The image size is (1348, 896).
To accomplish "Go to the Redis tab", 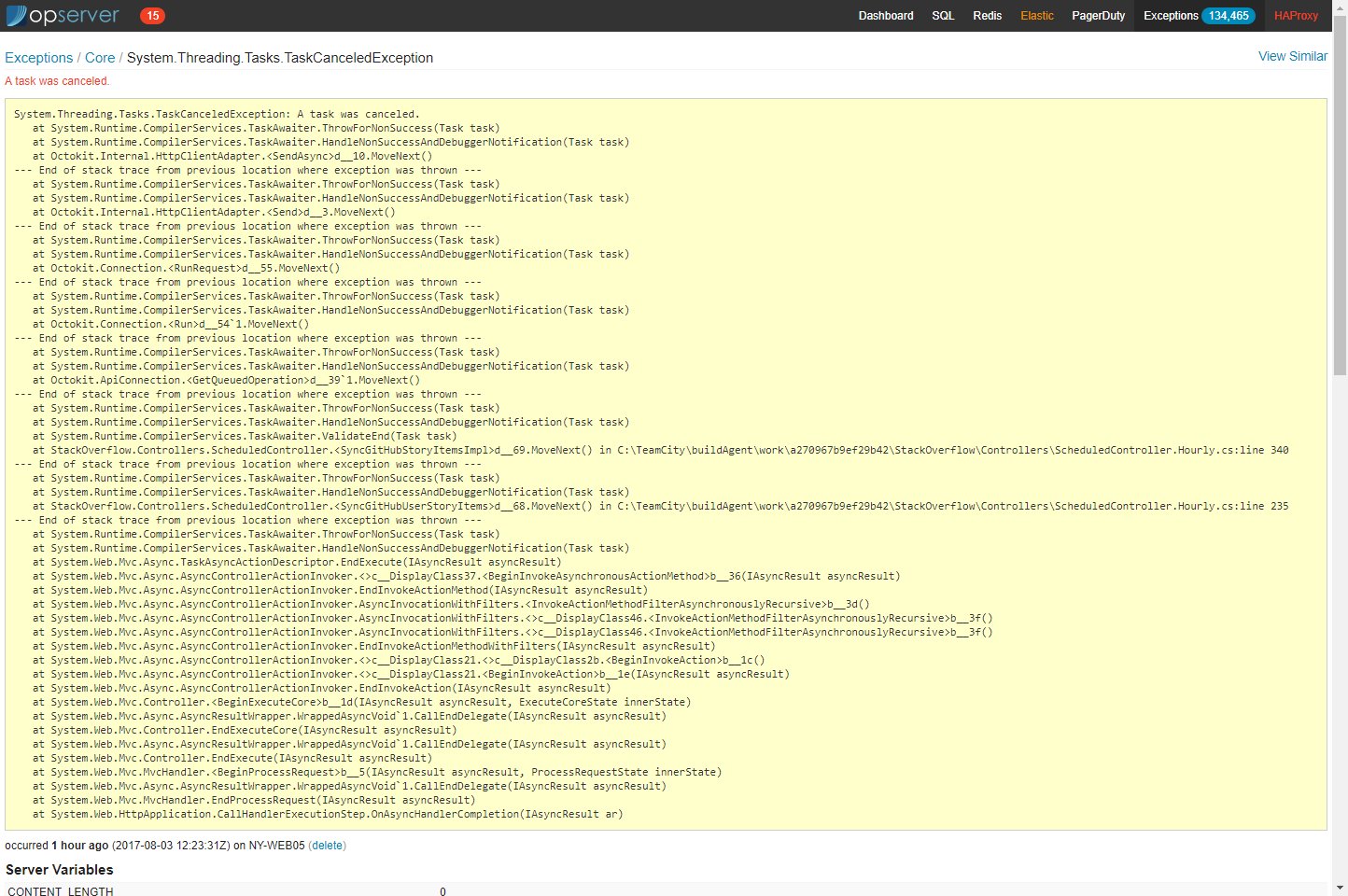I will [987, 16].
